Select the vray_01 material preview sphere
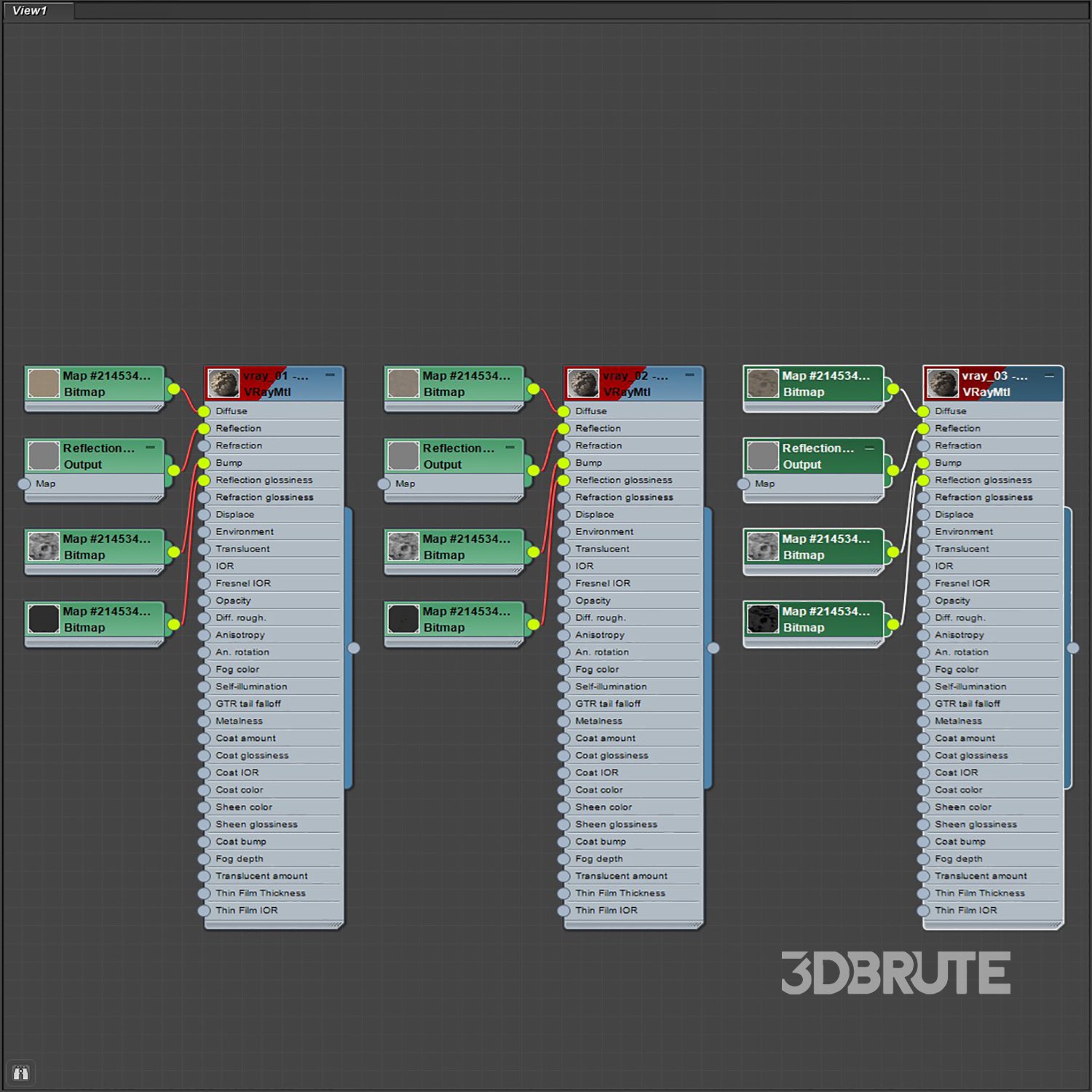The image size is (1092, 1092). click(x=223, y=383)
